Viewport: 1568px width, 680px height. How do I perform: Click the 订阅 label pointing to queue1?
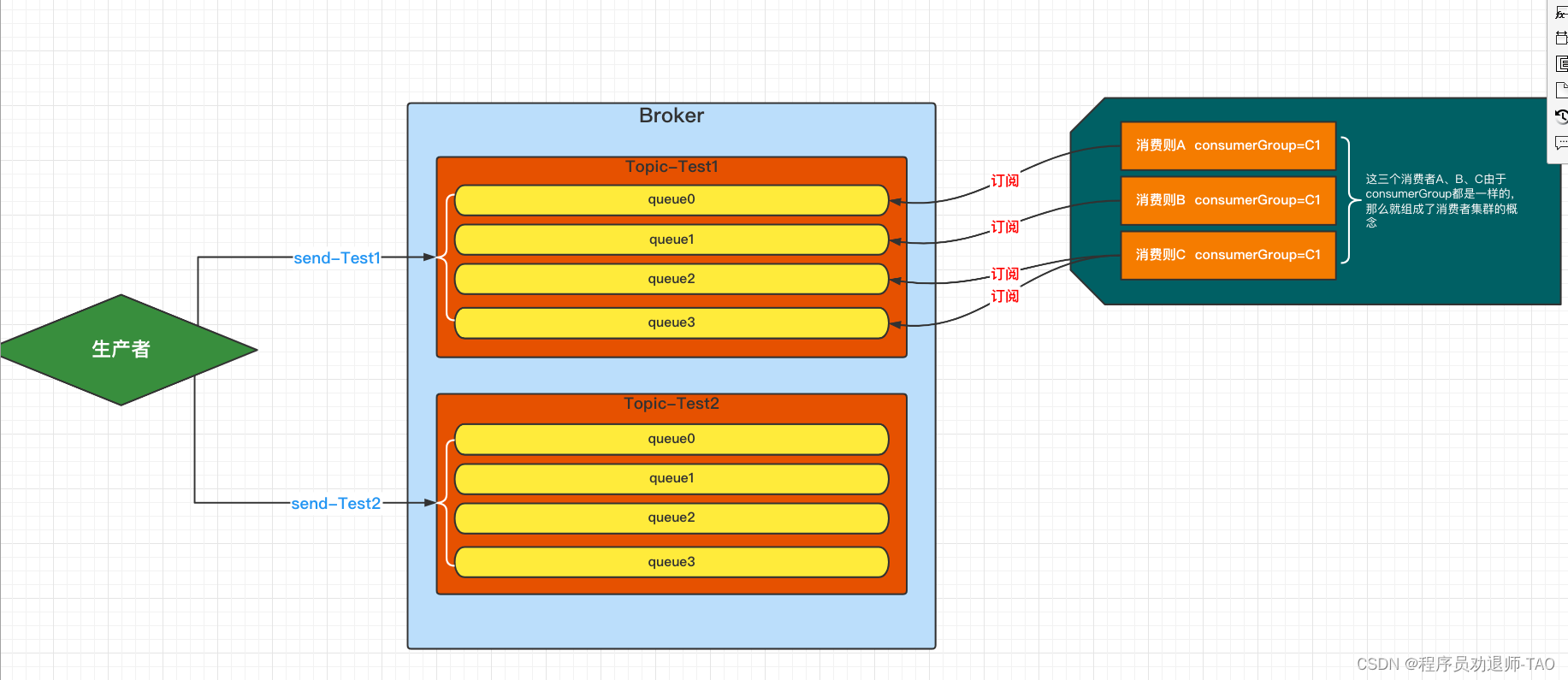click(x=1005, y=227)
